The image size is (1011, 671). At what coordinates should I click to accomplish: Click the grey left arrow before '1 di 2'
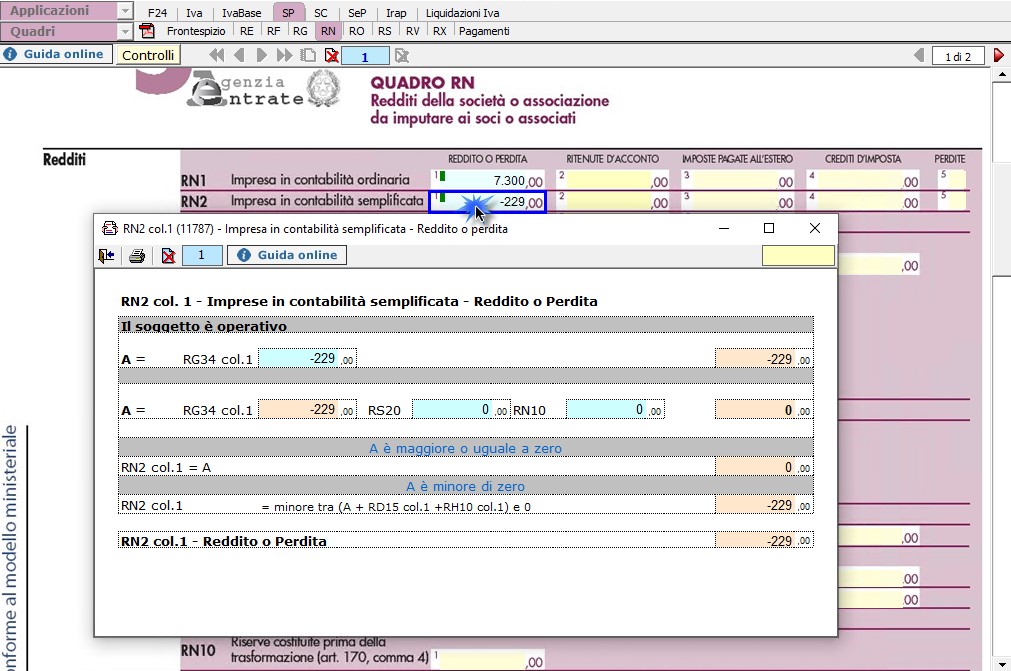(919, 56)
